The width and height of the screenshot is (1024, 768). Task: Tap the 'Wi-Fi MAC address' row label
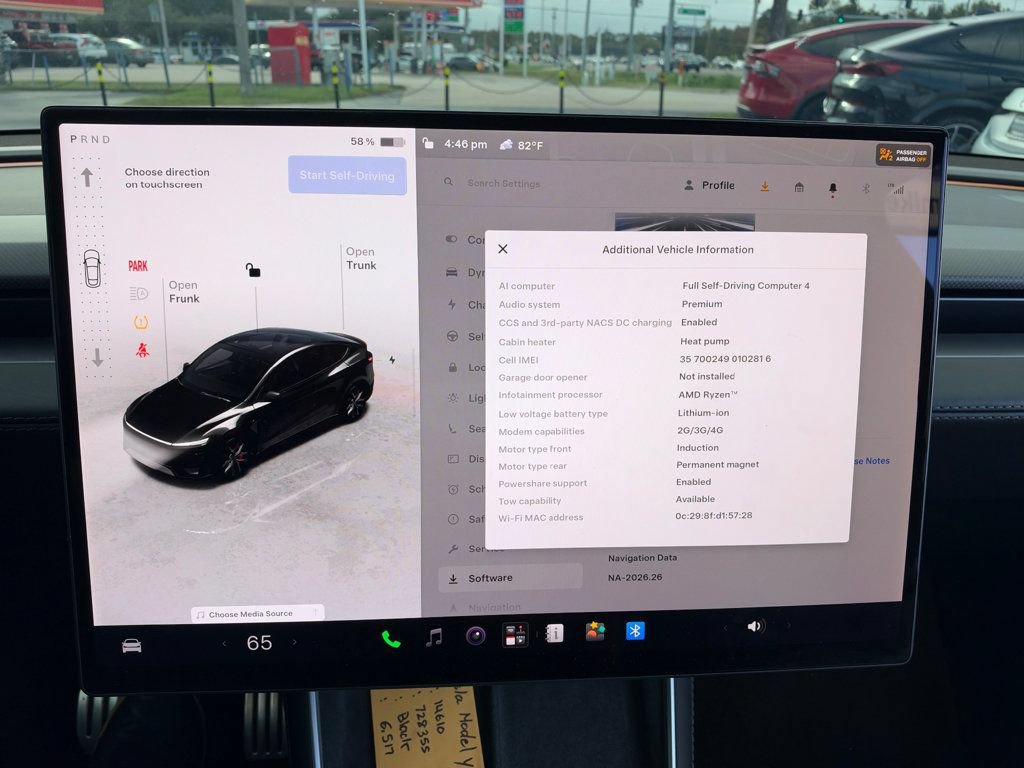tap(541, 517)
